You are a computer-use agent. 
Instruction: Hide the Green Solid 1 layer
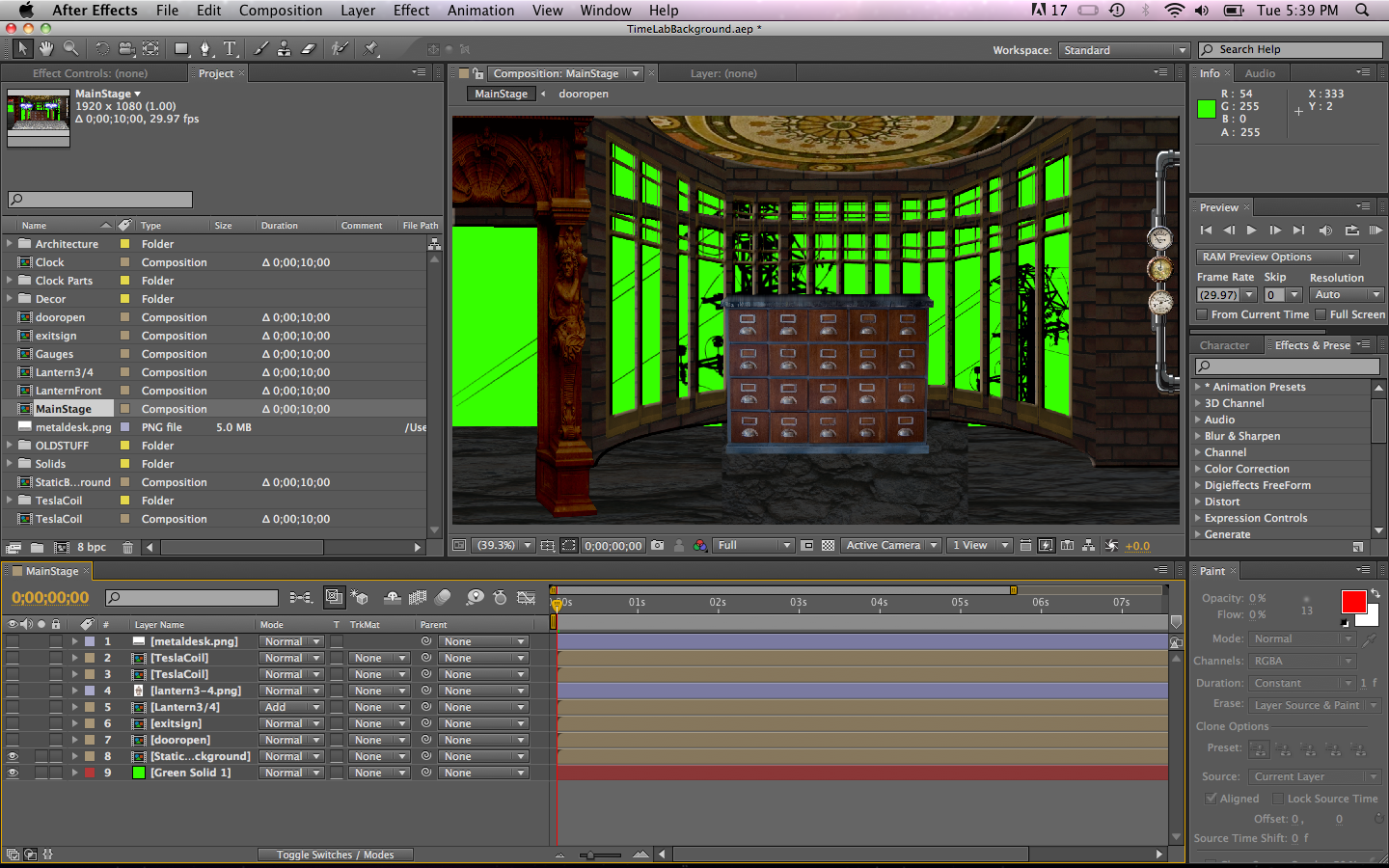pos(13,773)
